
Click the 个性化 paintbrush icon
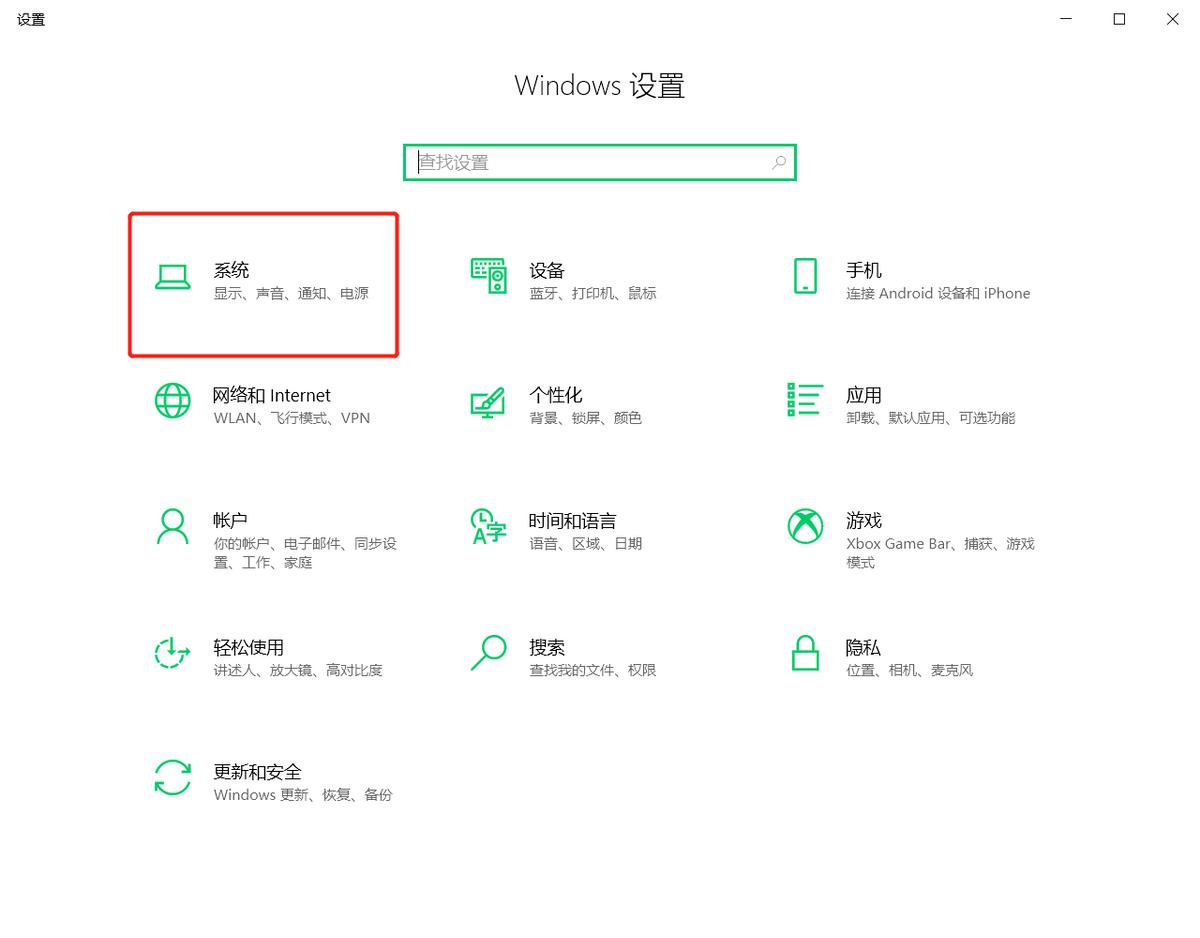[x=487, y=404]
